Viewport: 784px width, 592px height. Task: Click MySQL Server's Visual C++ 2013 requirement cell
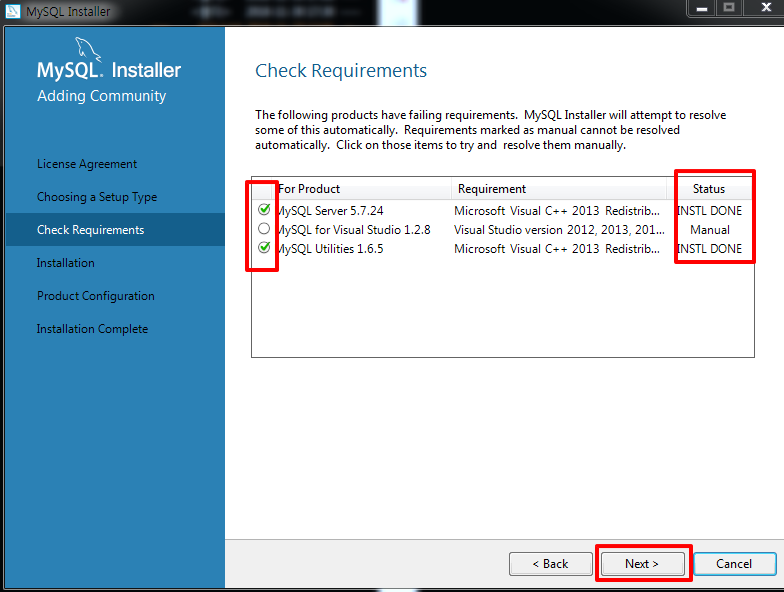(556, 210)
